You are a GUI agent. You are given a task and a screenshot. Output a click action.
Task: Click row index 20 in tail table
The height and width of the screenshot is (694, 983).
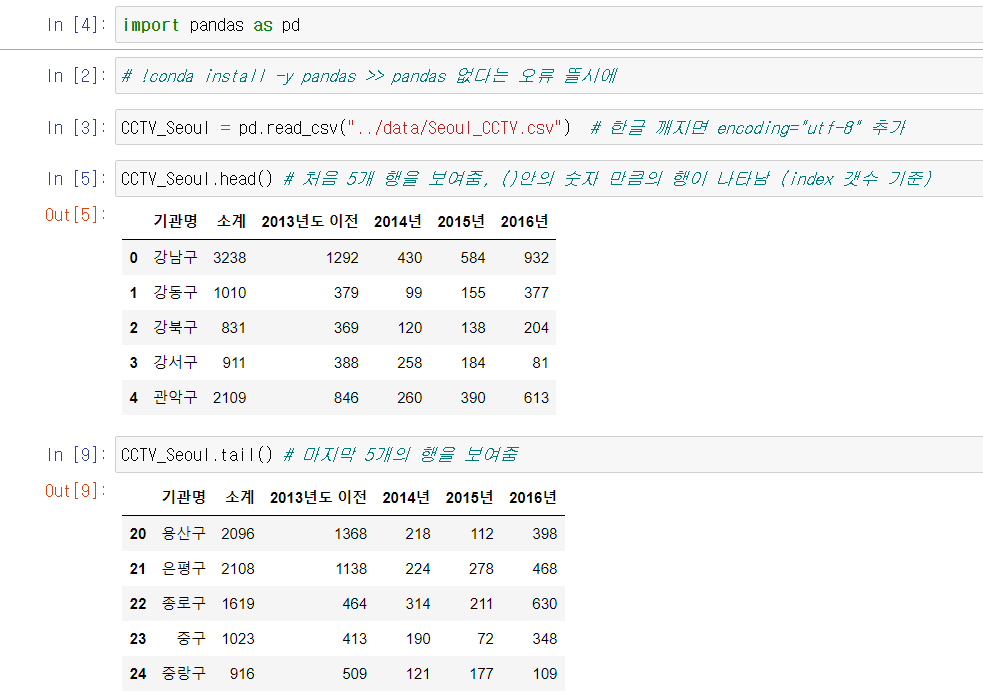138,534
